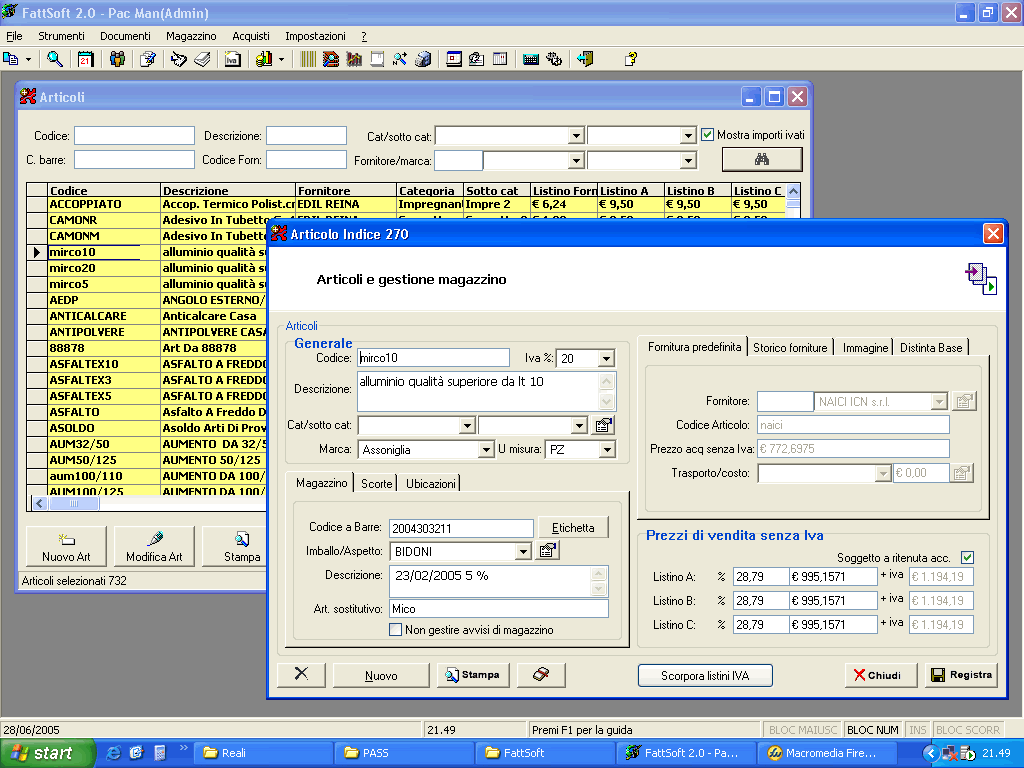This screenshot has height=768, width=1024.
Task: Click the bar chart statistics toolbar icon
Action: click(x=354, y=59)
